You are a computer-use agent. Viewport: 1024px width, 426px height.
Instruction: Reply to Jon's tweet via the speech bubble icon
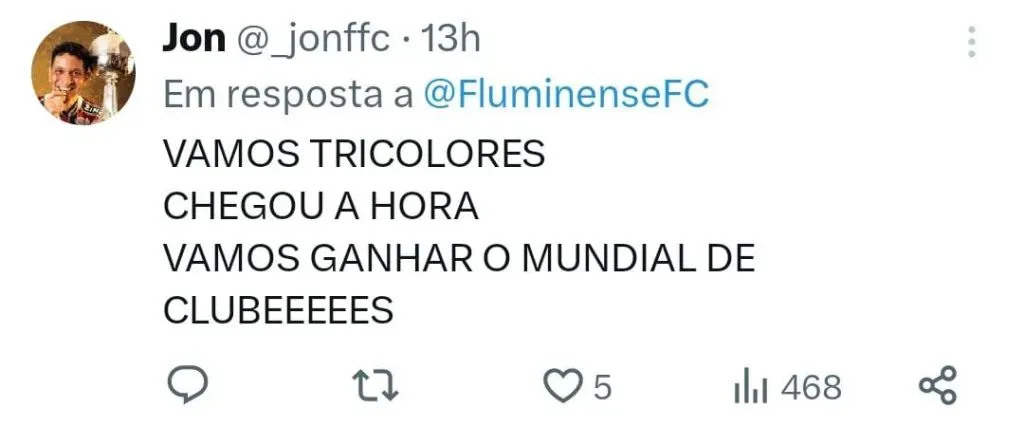pyautogui.click(x=186, y=385)
